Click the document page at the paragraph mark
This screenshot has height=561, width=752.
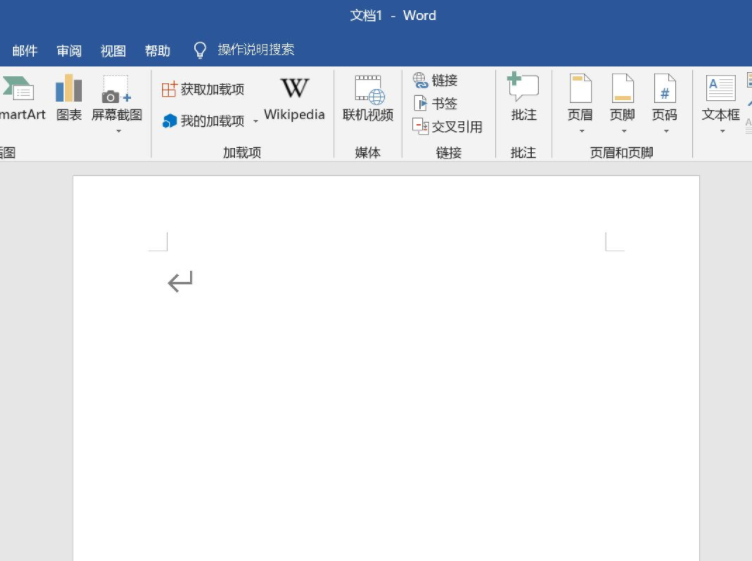click(180, 282)
